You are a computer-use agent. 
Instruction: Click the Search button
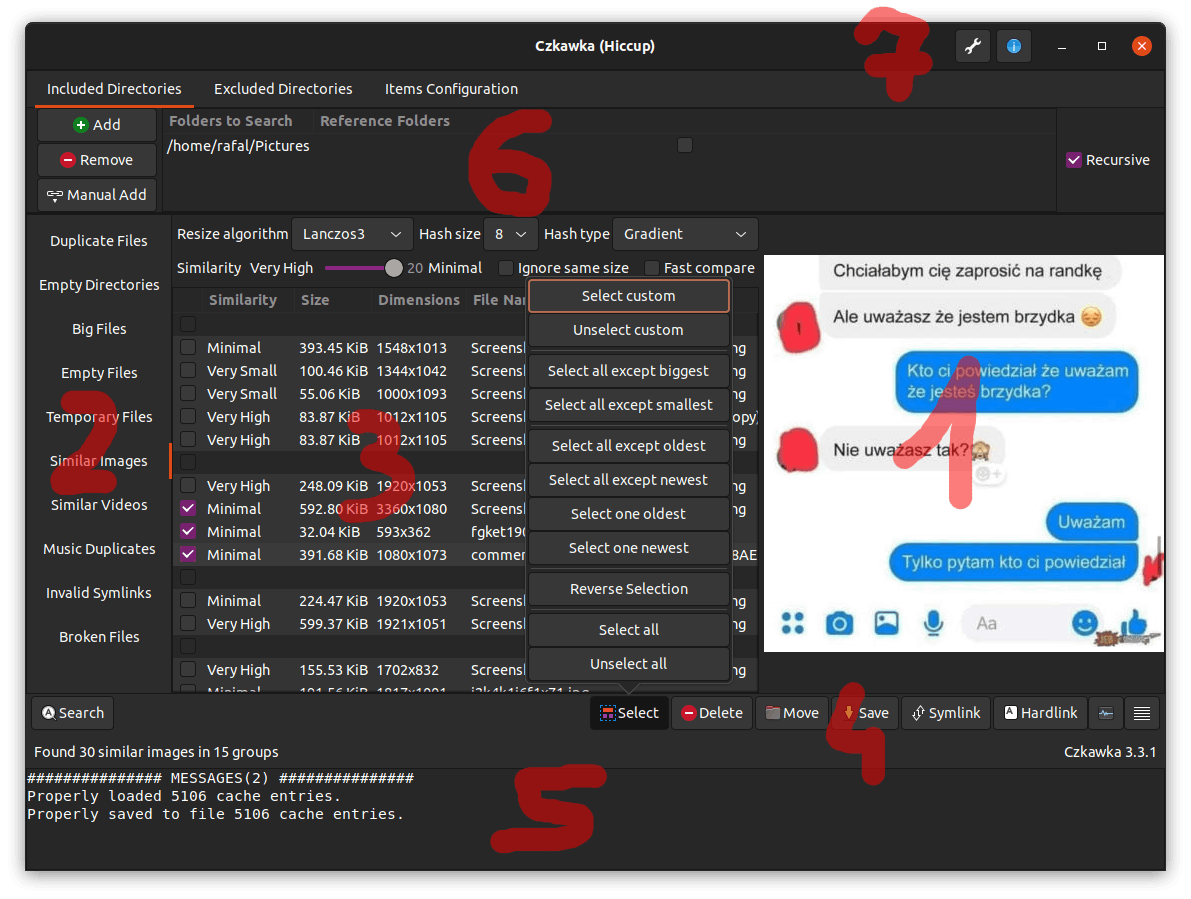[73, 713]
